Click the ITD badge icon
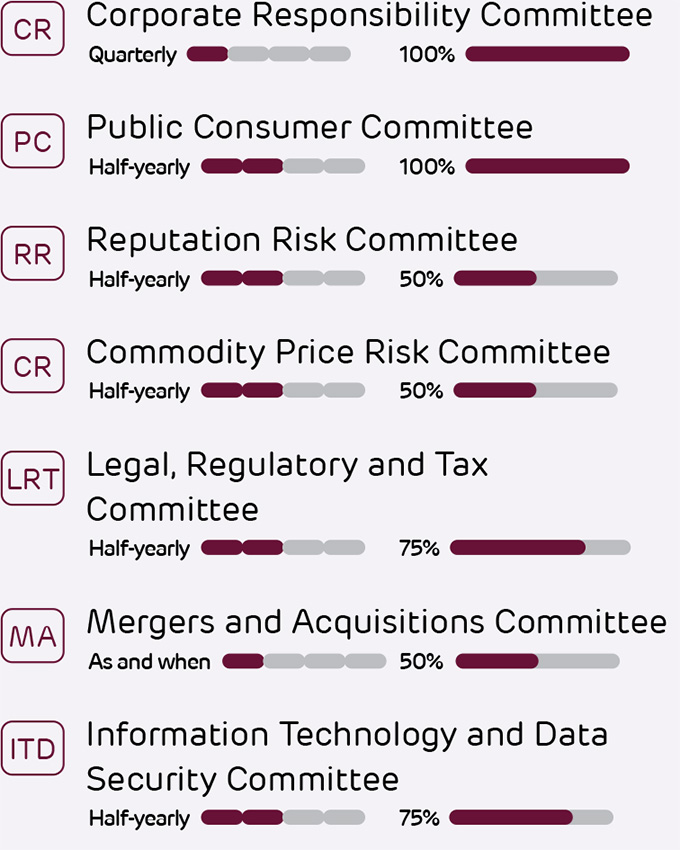 click(33, 748)
